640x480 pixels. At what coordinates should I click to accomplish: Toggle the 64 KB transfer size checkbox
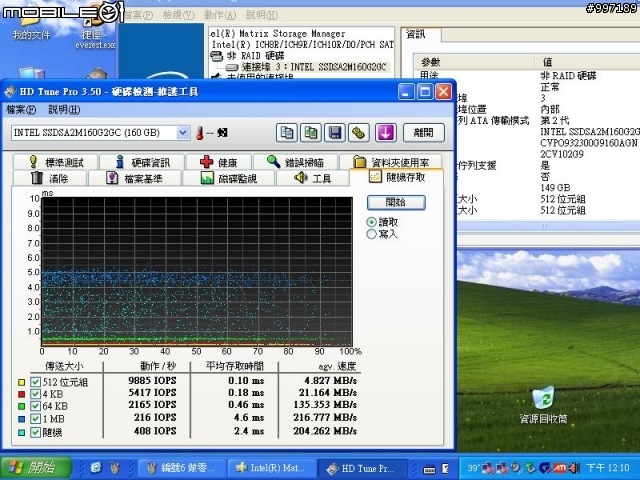[36, 406]
